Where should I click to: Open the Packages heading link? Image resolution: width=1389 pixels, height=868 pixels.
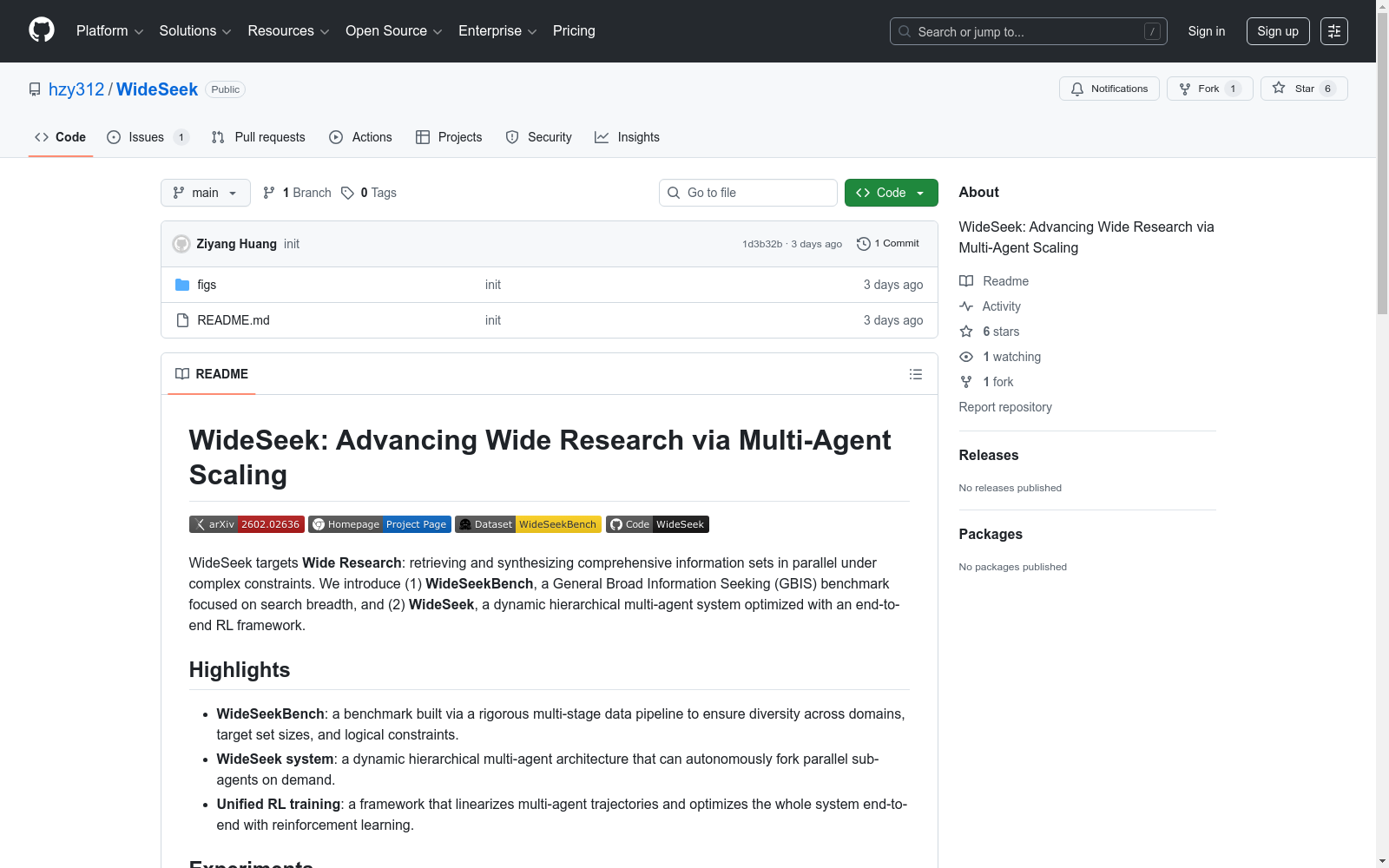991,534
